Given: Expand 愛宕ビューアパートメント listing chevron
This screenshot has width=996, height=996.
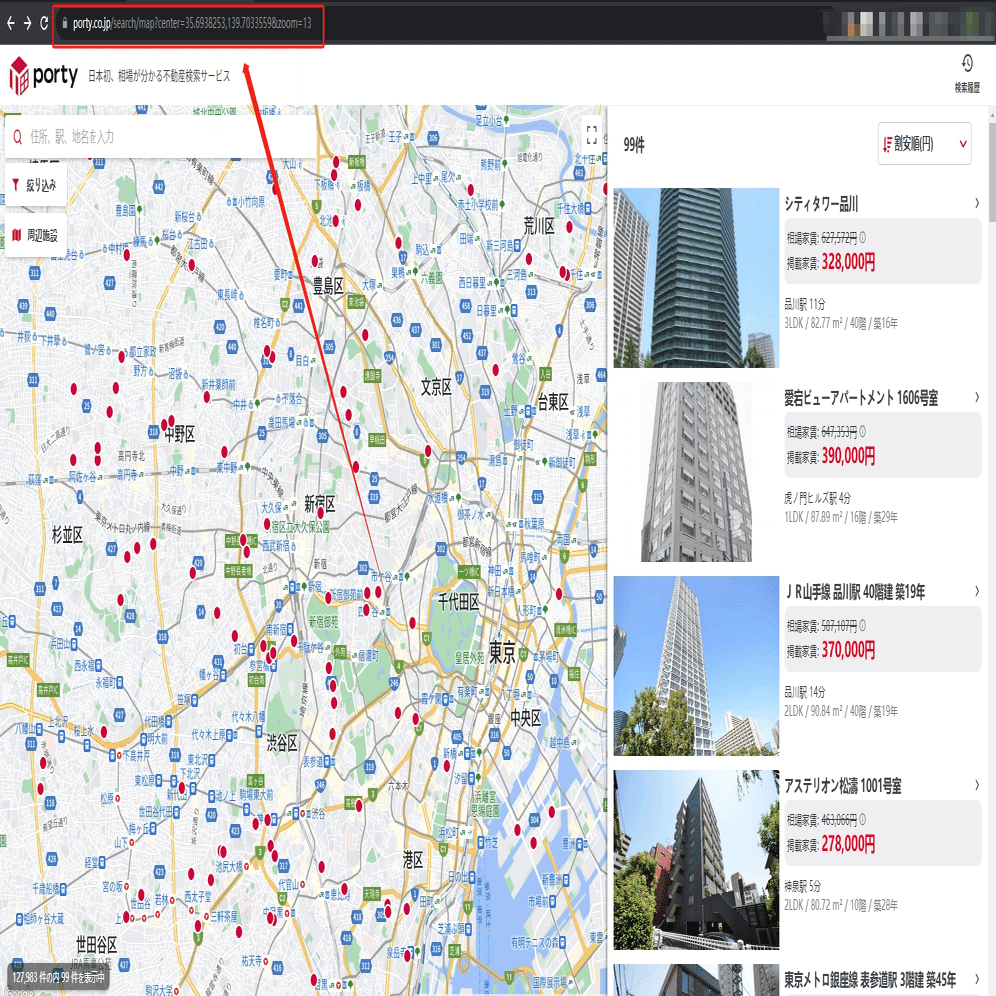Looking at the screenshot, I should pyautogui.click(x=977, y=398).
